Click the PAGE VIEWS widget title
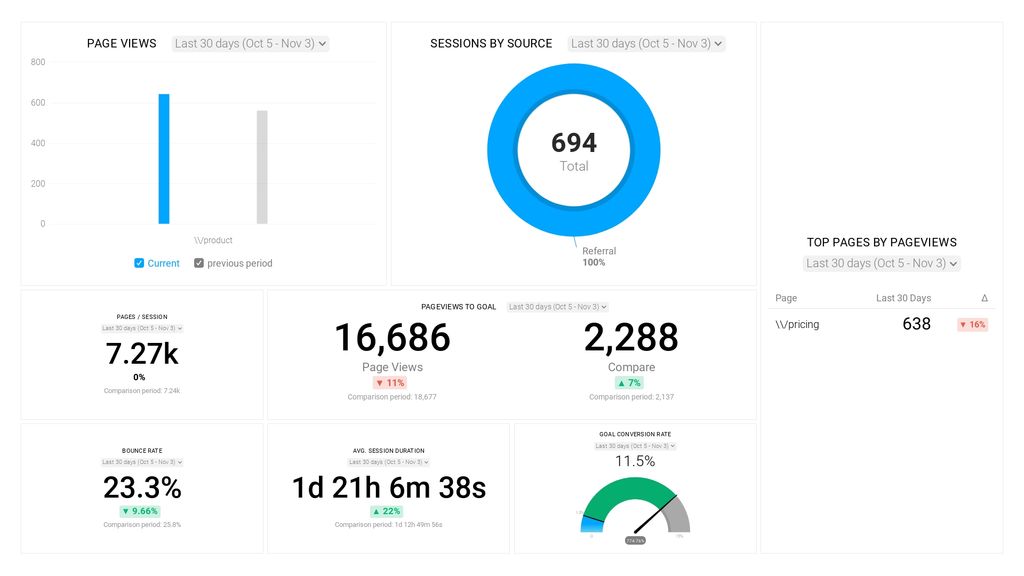The height and width of the screenshot is (576, 1024). [121, 44]
